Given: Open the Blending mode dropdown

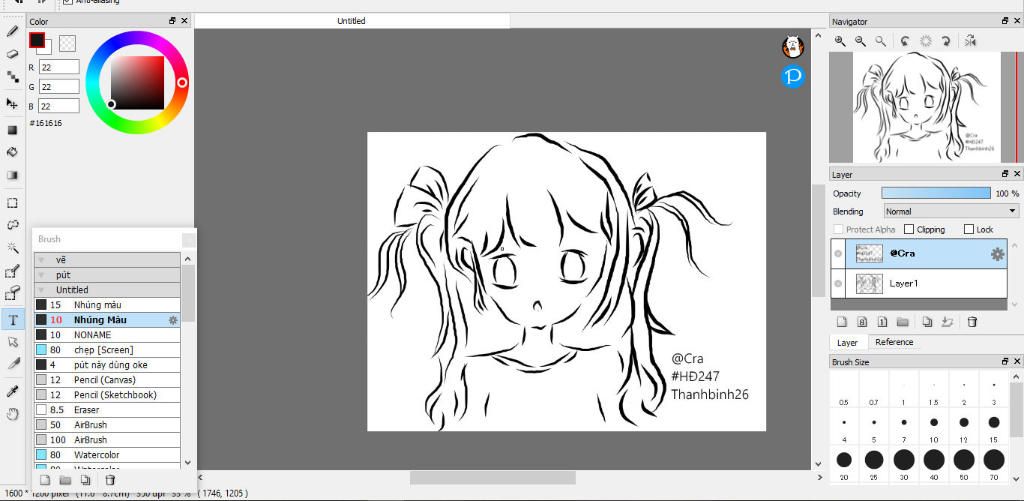Looking at the screenshot, I should pos(951,211).
